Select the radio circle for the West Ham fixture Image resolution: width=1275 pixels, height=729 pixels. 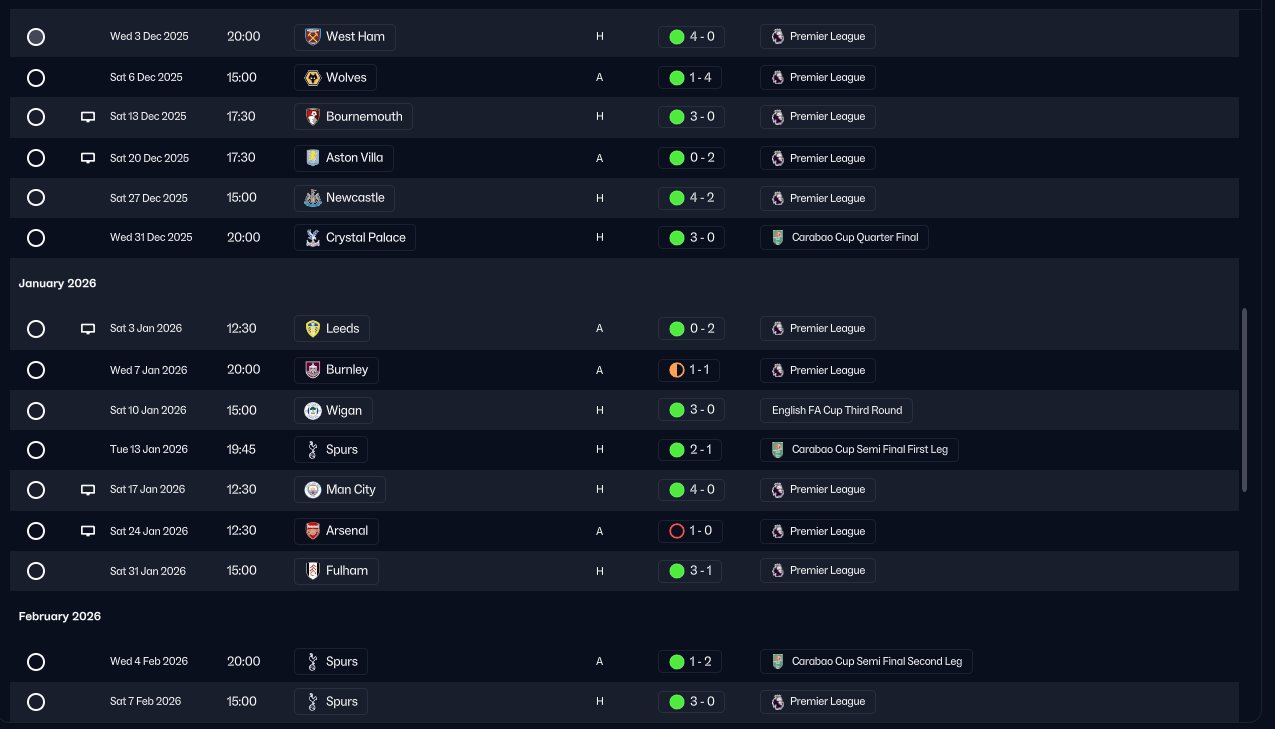click(x=36, y=37)
